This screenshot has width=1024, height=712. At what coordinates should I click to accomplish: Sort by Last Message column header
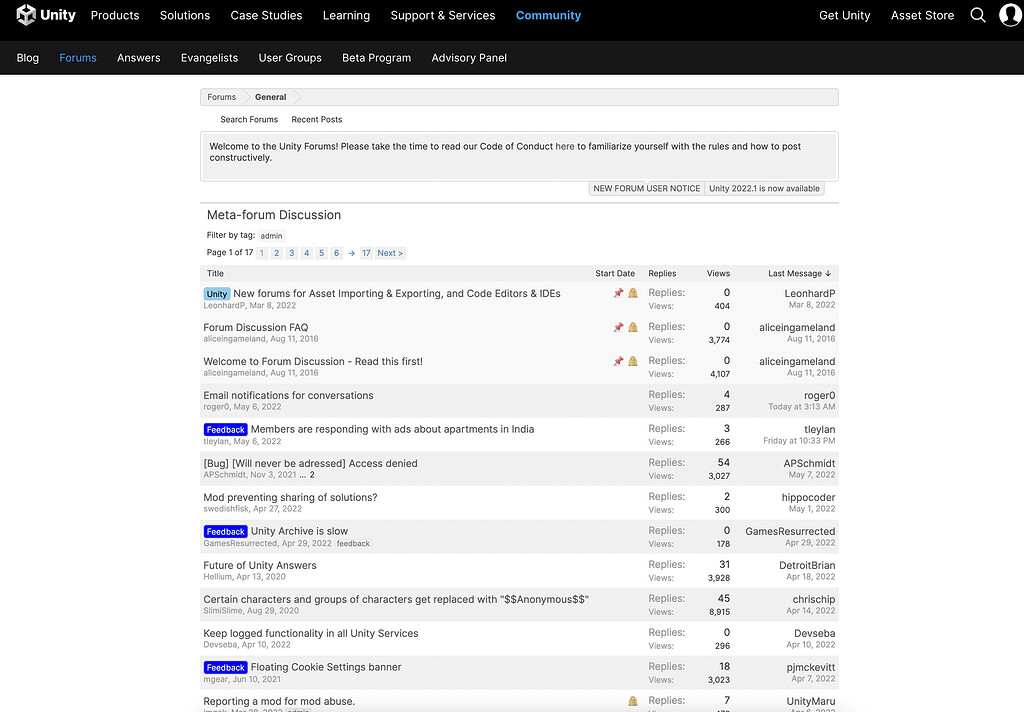tap(799, 274)
